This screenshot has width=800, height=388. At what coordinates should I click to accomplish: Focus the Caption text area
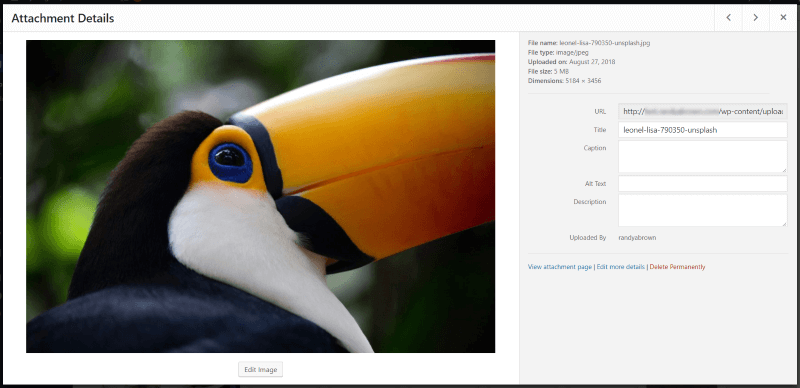[x=703, y=157]
